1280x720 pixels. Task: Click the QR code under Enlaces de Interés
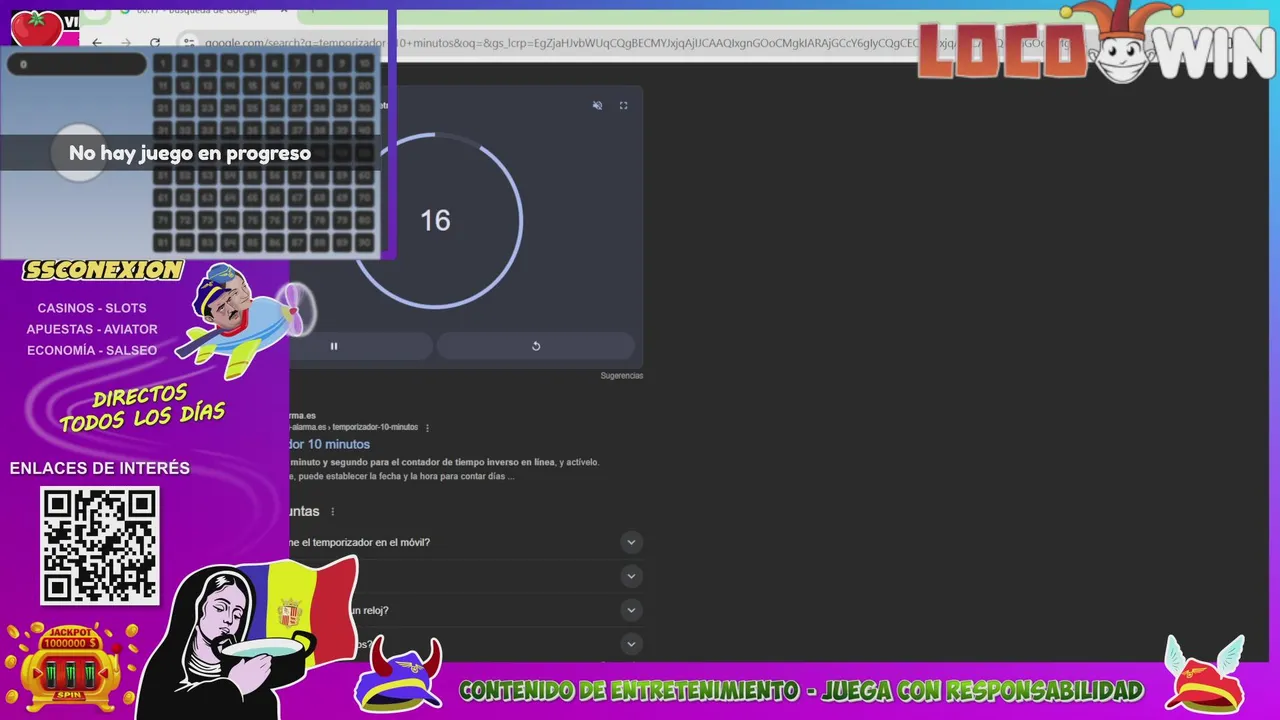click(99, 545)
